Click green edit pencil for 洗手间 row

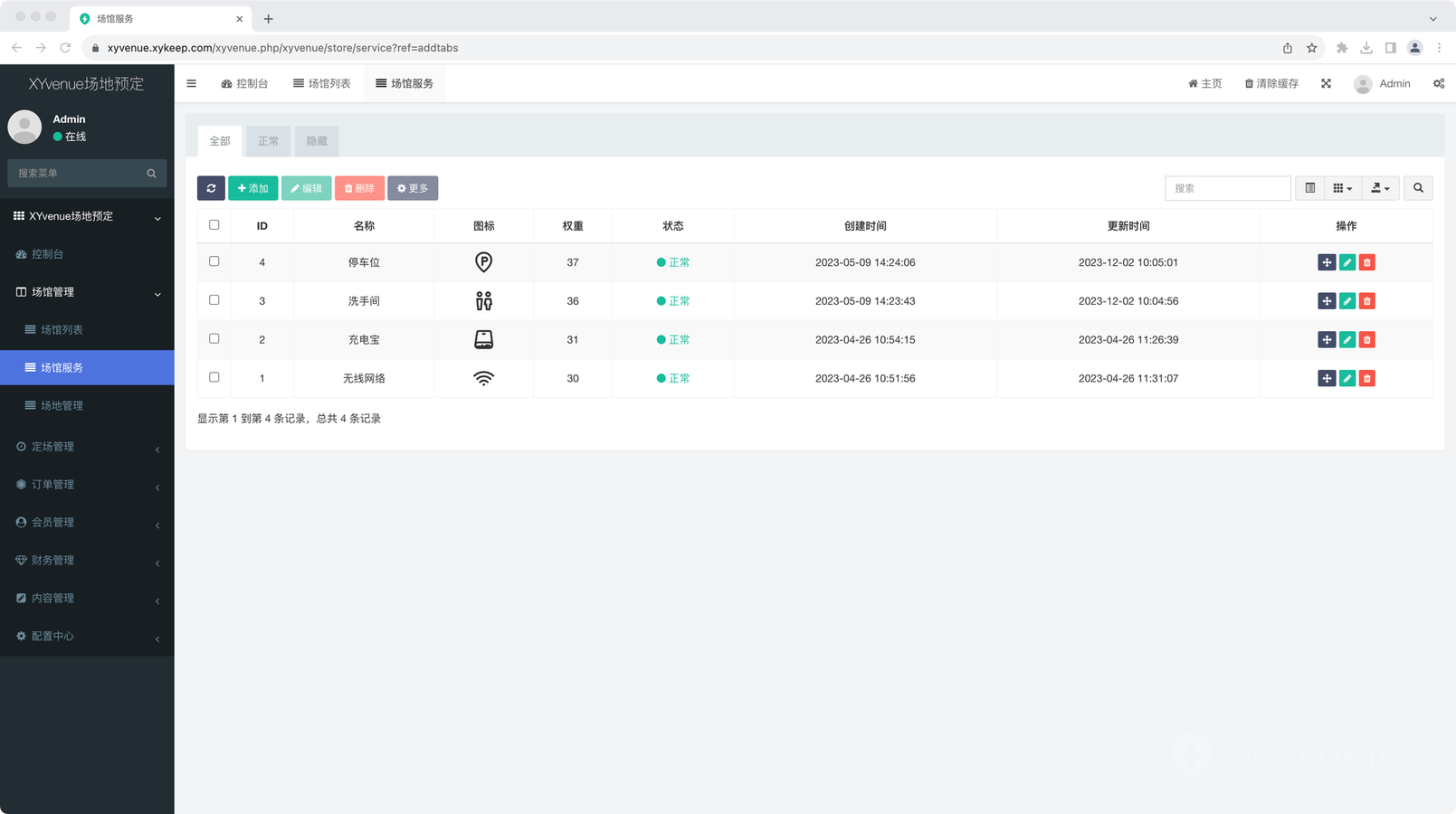[x=1347, y=301]
